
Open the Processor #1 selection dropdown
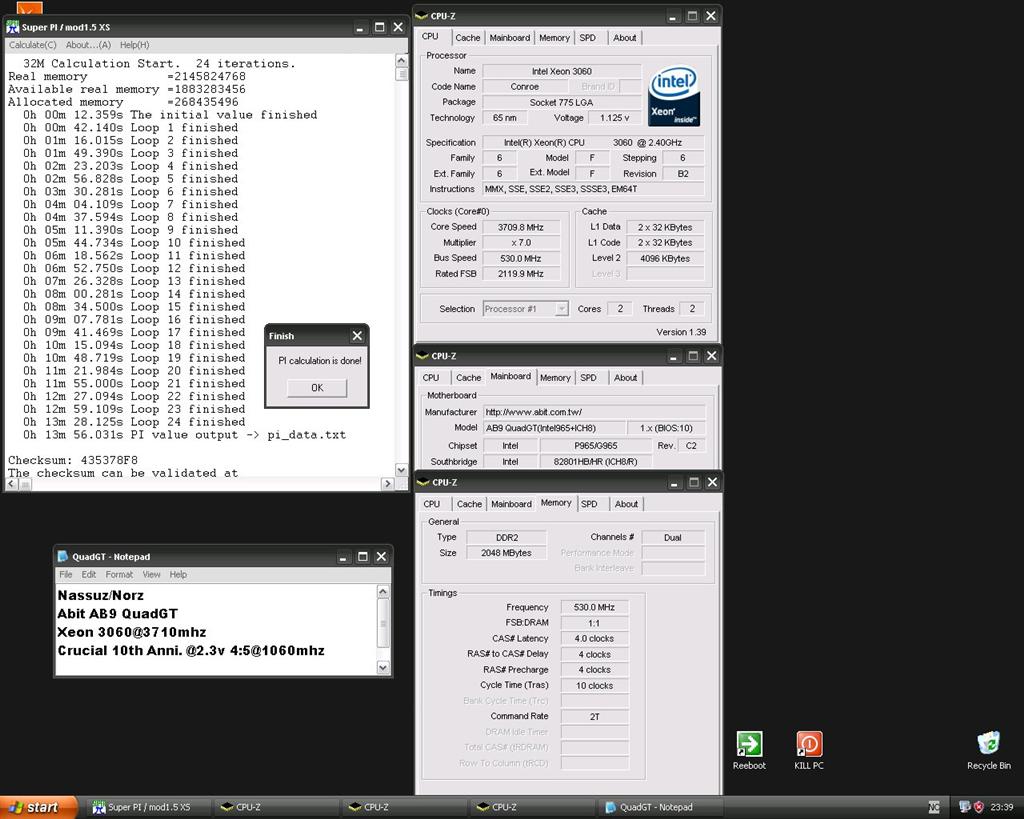562,309
